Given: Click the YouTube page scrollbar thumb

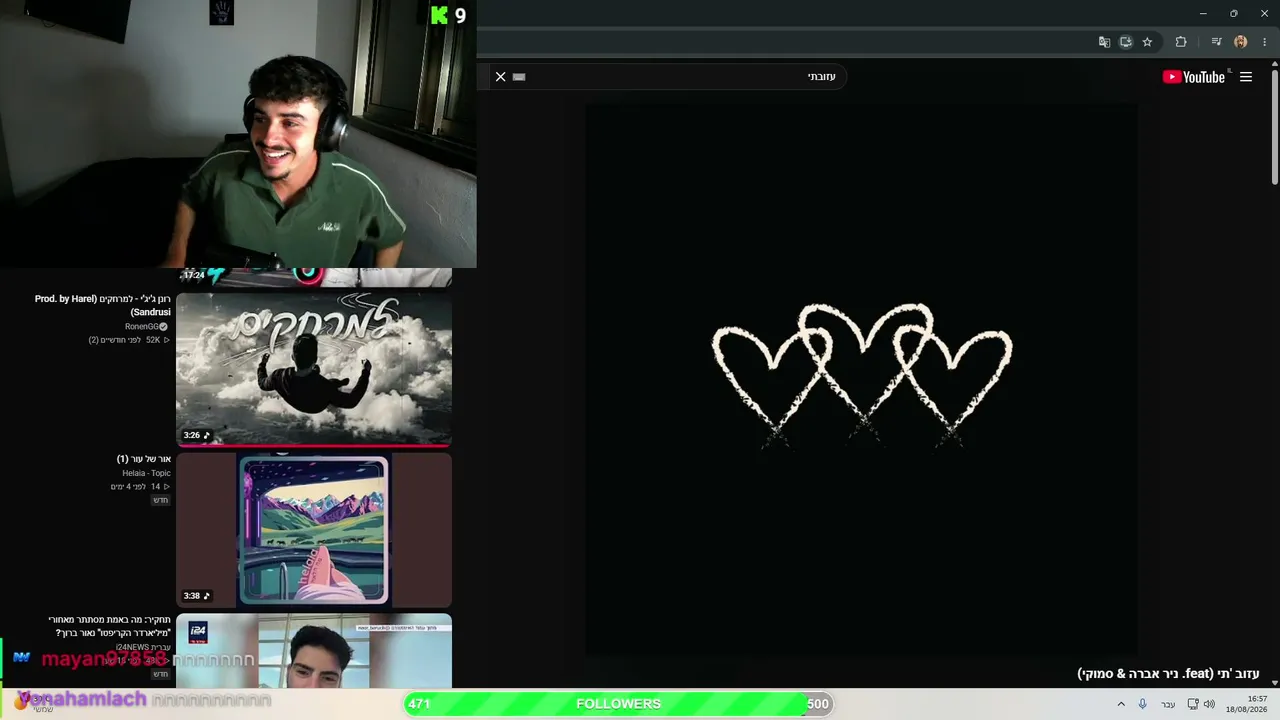Looking at the screenshot, I should pos(1275,127).
